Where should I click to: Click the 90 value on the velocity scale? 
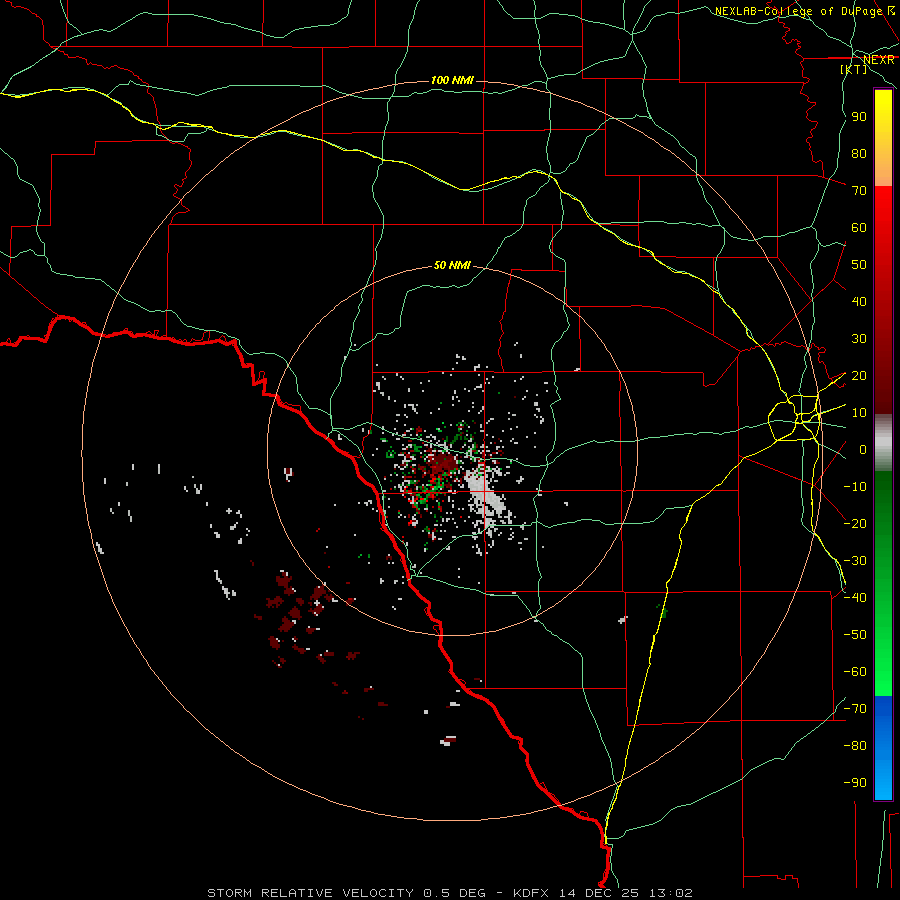(859, 117)
